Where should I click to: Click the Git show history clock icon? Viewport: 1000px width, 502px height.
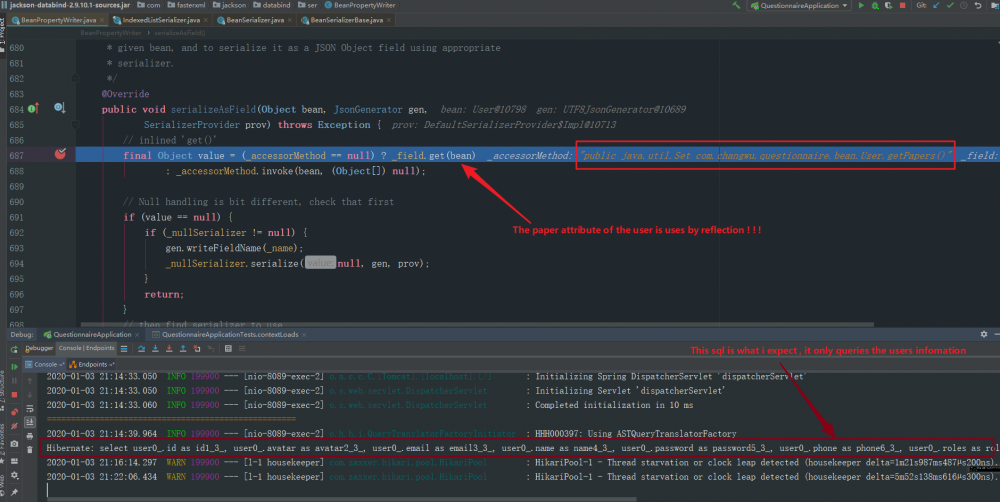coord(964,6)
